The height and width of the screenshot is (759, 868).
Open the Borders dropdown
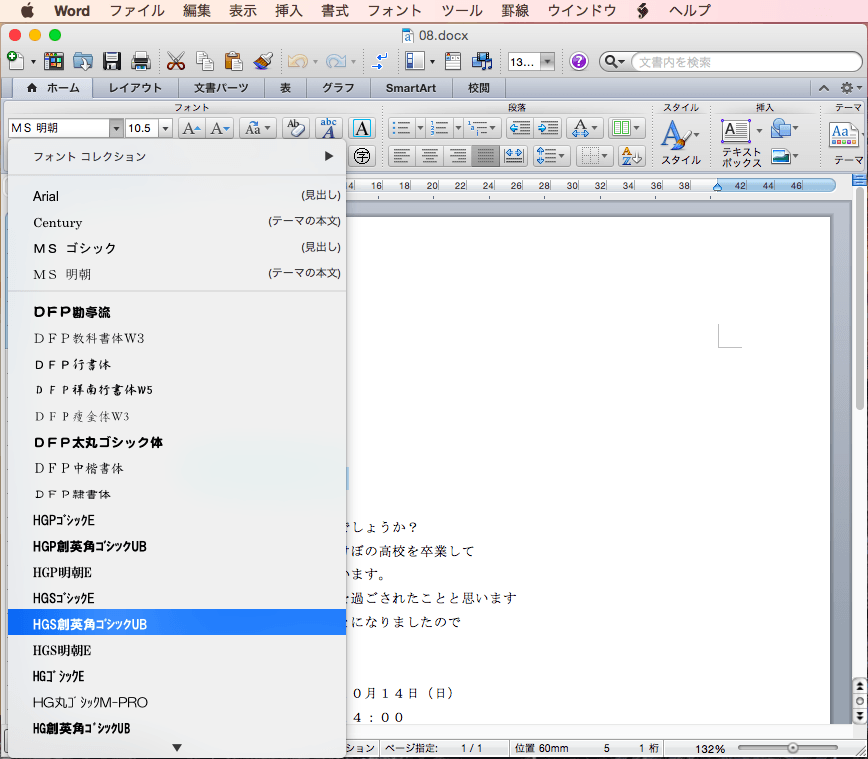click(594, 156)
